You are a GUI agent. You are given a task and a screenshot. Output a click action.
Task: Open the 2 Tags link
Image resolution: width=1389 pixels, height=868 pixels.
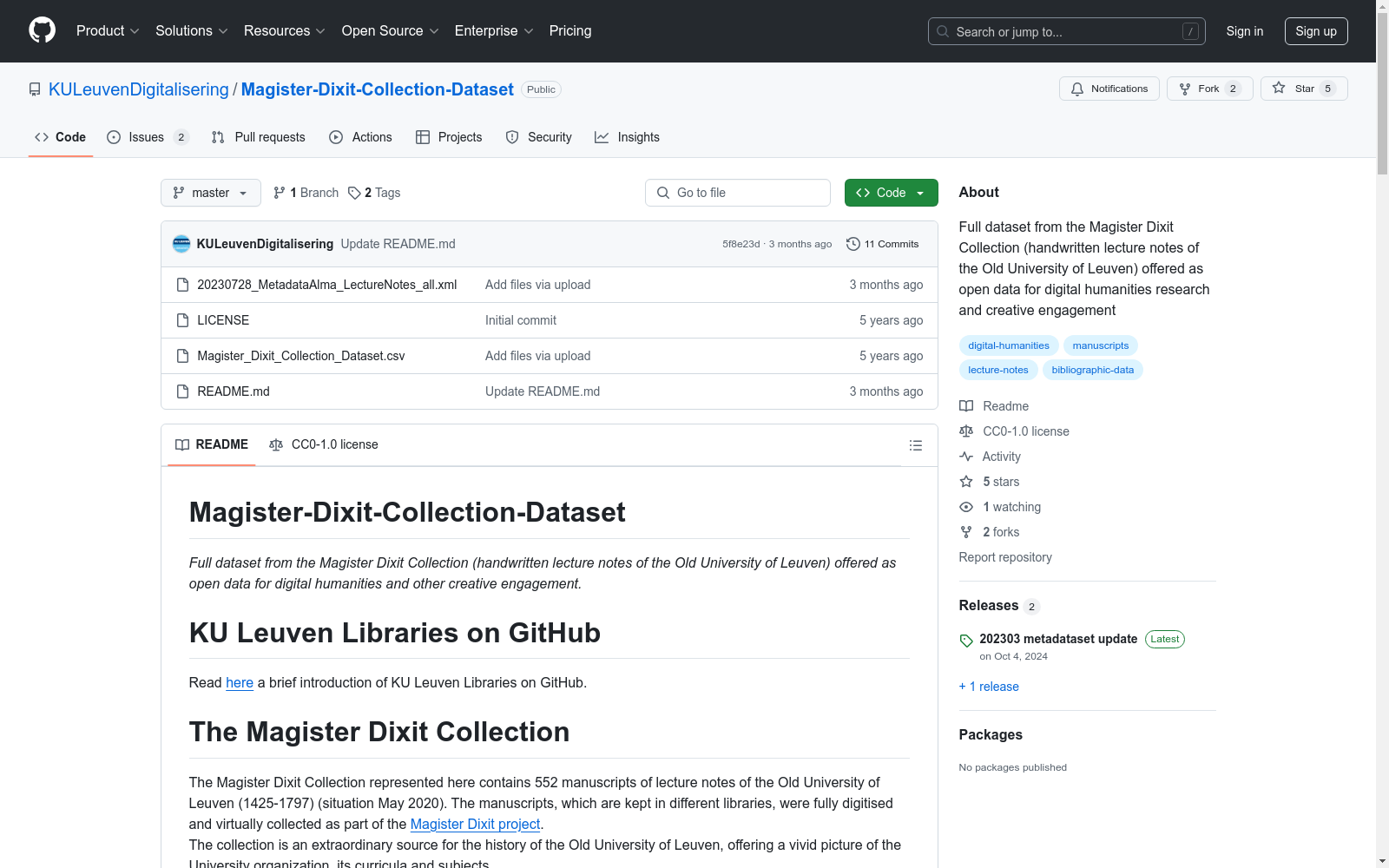[374, 193]
